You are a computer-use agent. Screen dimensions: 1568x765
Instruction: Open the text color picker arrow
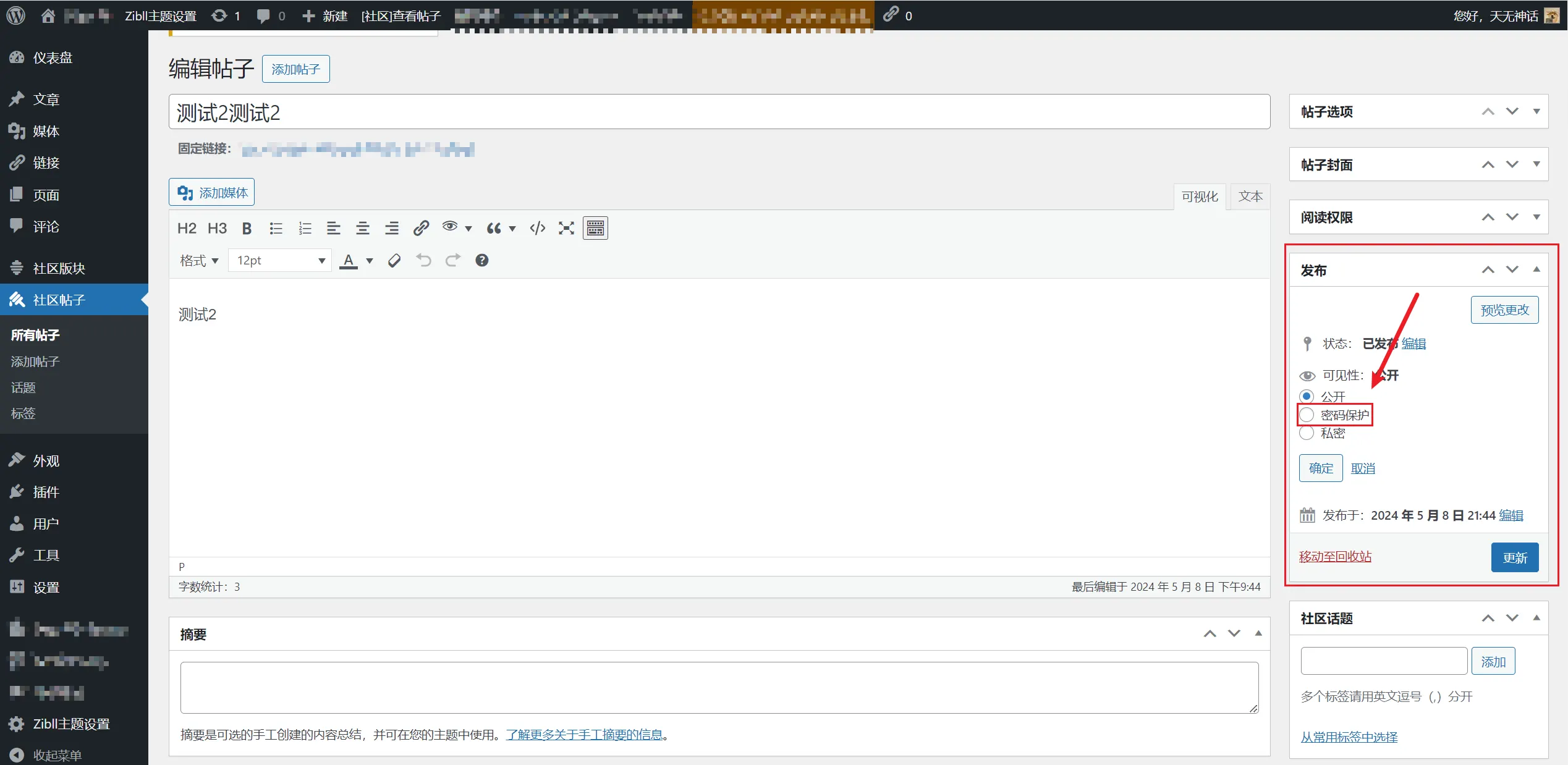370,261
